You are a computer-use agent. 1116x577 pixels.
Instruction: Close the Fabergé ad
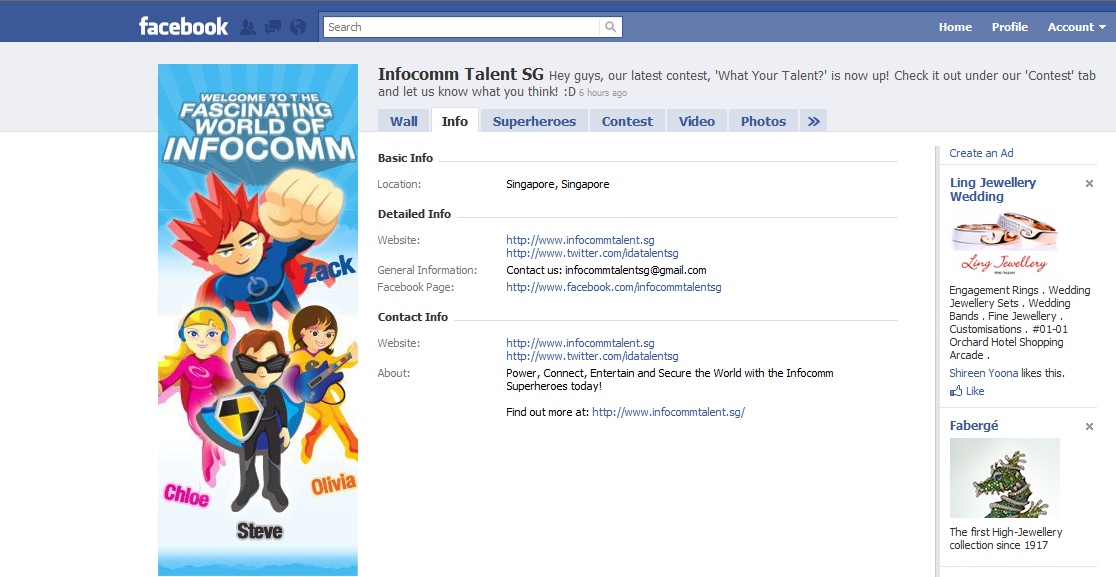(1089, 427)
